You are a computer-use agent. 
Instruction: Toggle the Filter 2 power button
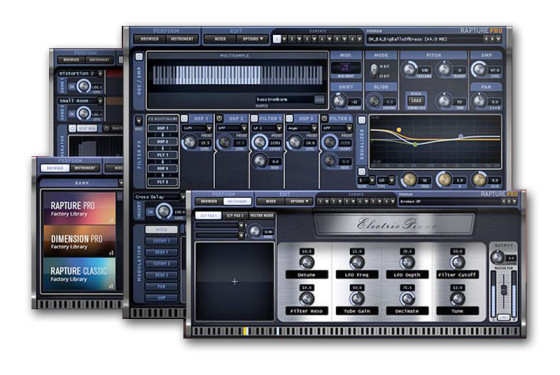pos(324,118)
